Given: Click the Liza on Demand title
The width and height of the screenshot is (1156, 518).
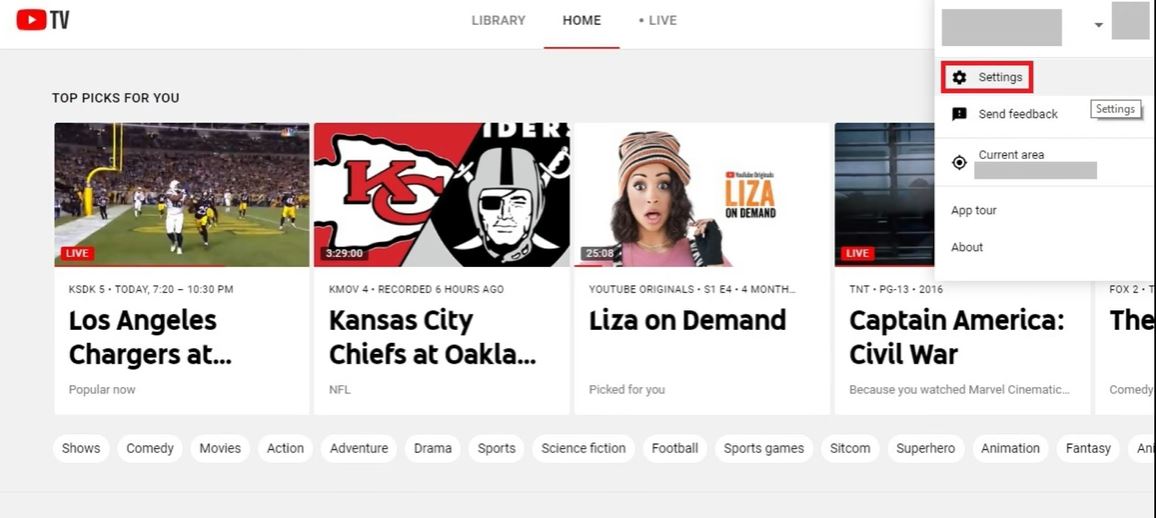Looking at the screenshot, I should tap(687, 321).
